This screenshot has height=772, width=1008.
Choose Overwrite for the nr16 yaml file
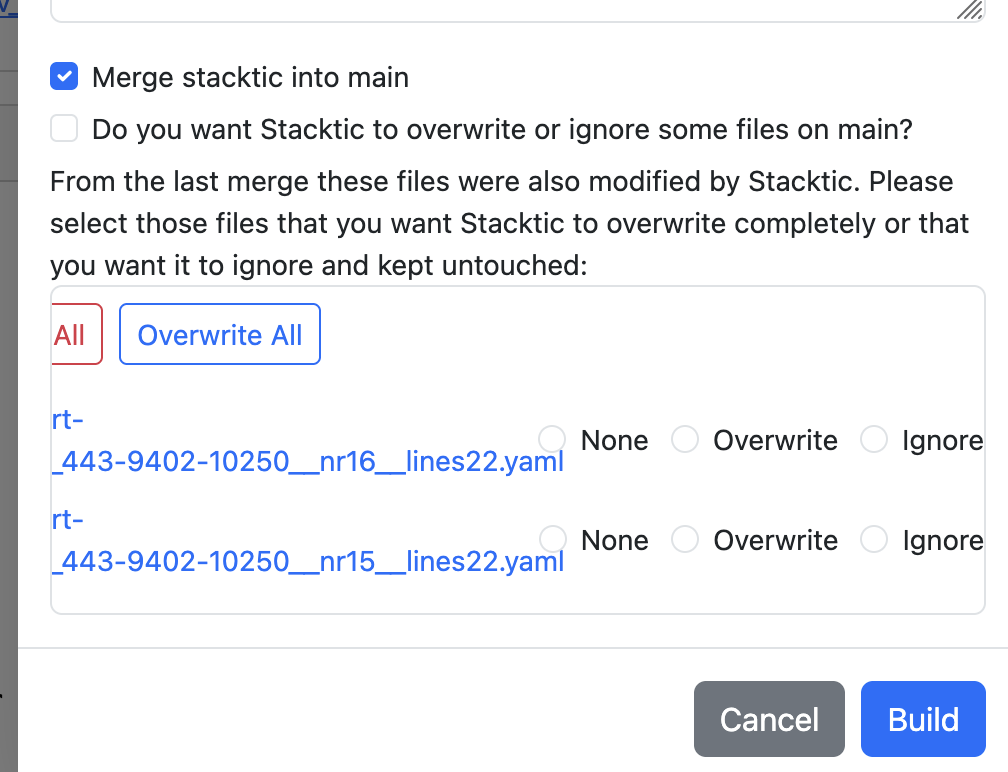[684, 439]
